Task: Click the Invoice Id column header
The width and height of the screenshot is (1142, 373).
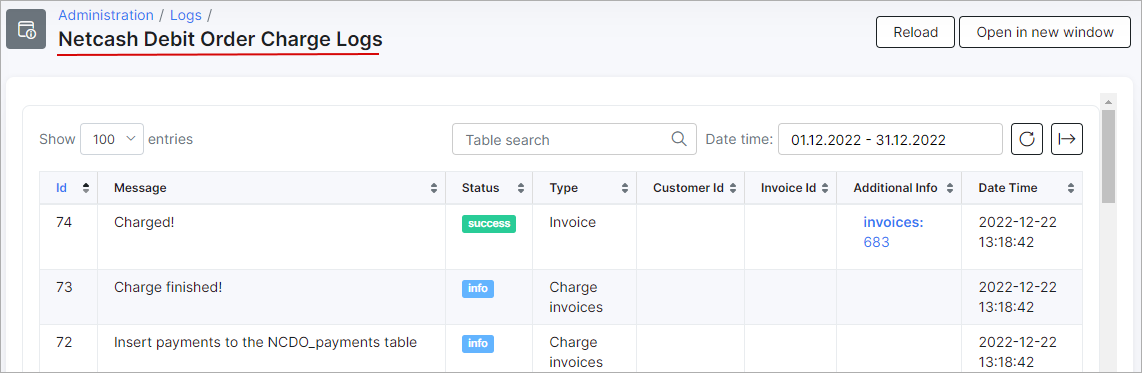Action: 791,188
